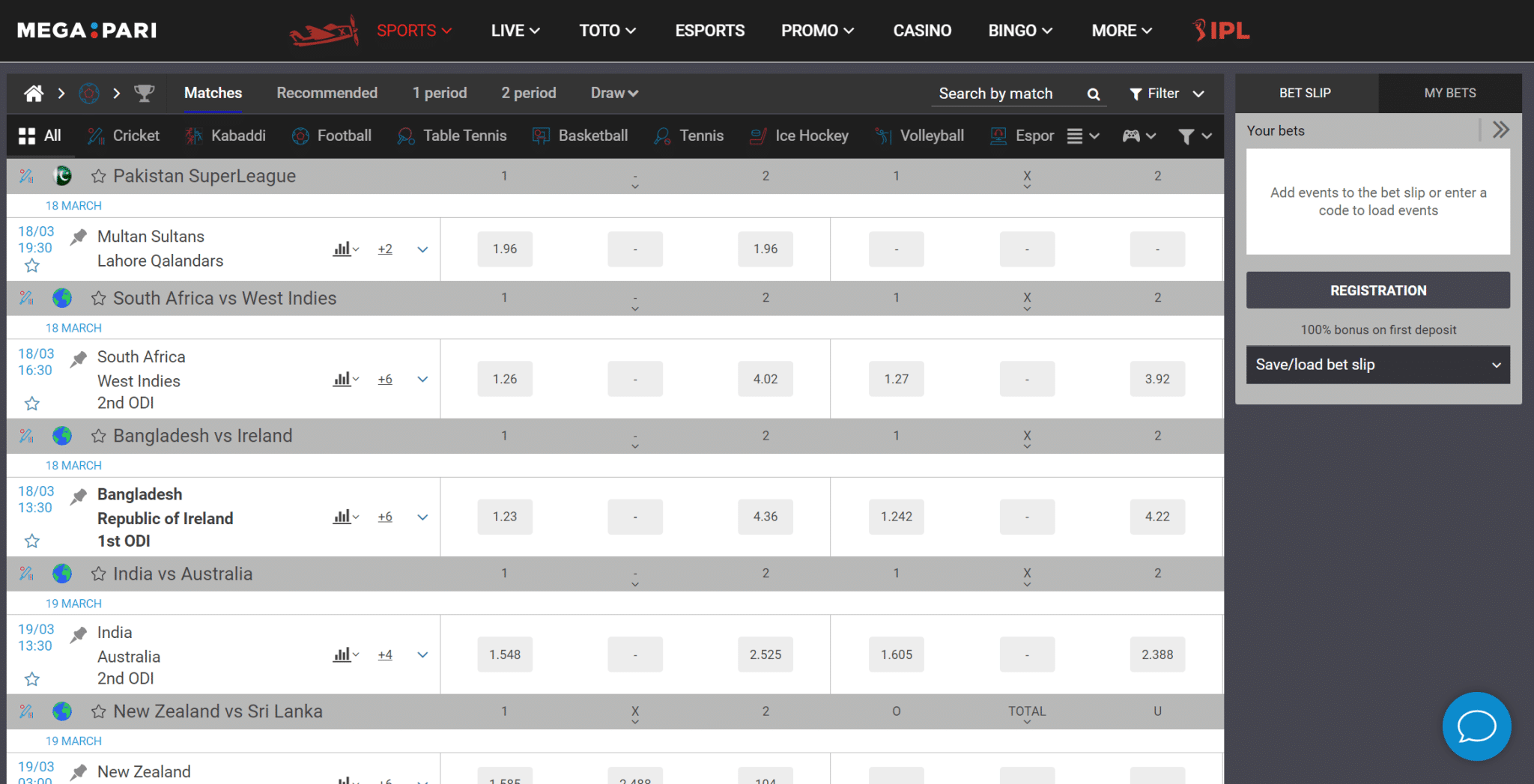Open the Draw dropdown

click(x=614, y=94)
